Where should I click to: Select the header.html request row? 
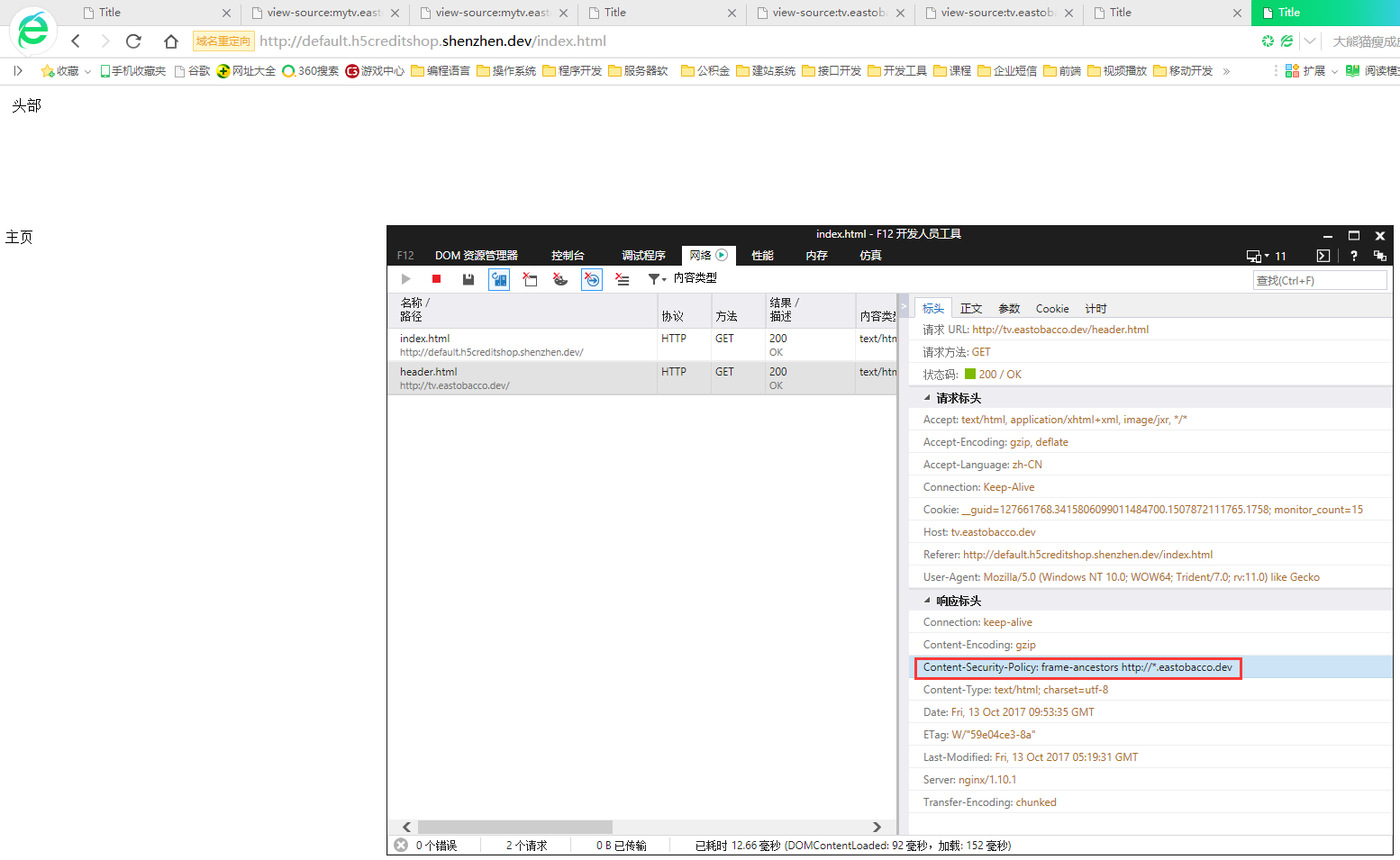pyautogui.click(x=523, y=378)
